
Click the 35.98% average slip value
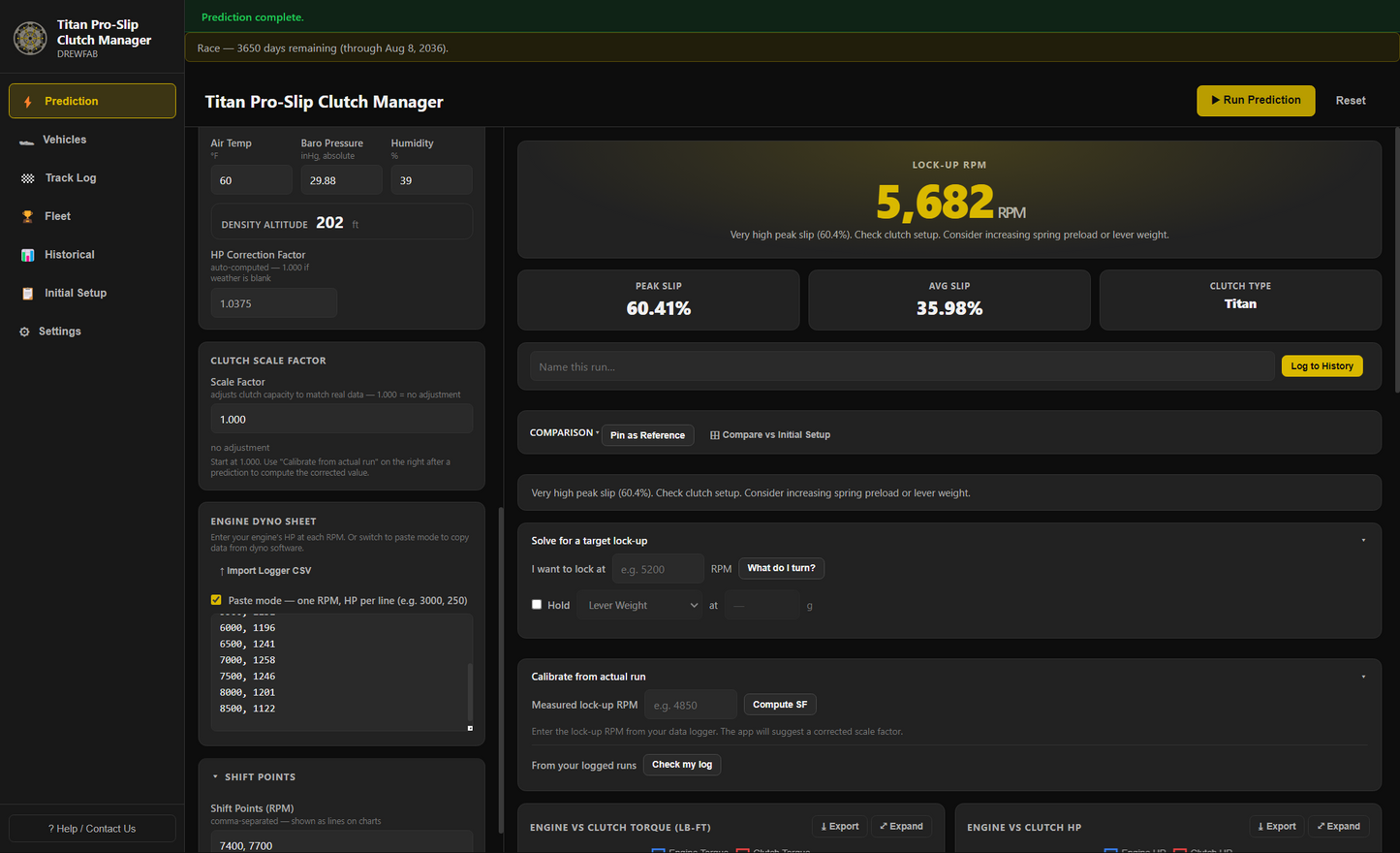click(x=949, y=308)
